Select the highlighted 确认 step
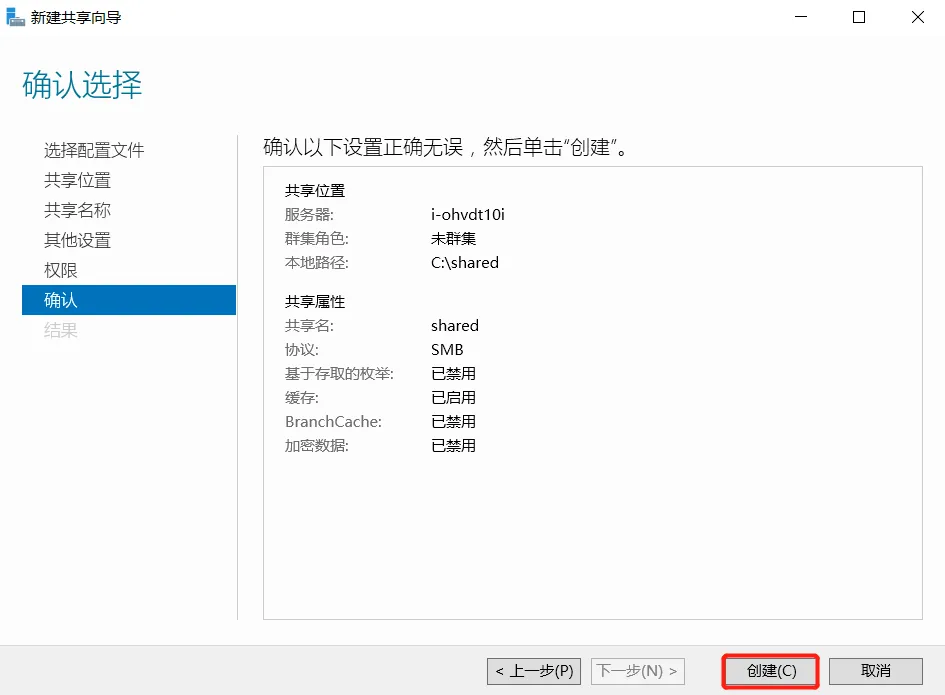 click(x=61, y=300)
